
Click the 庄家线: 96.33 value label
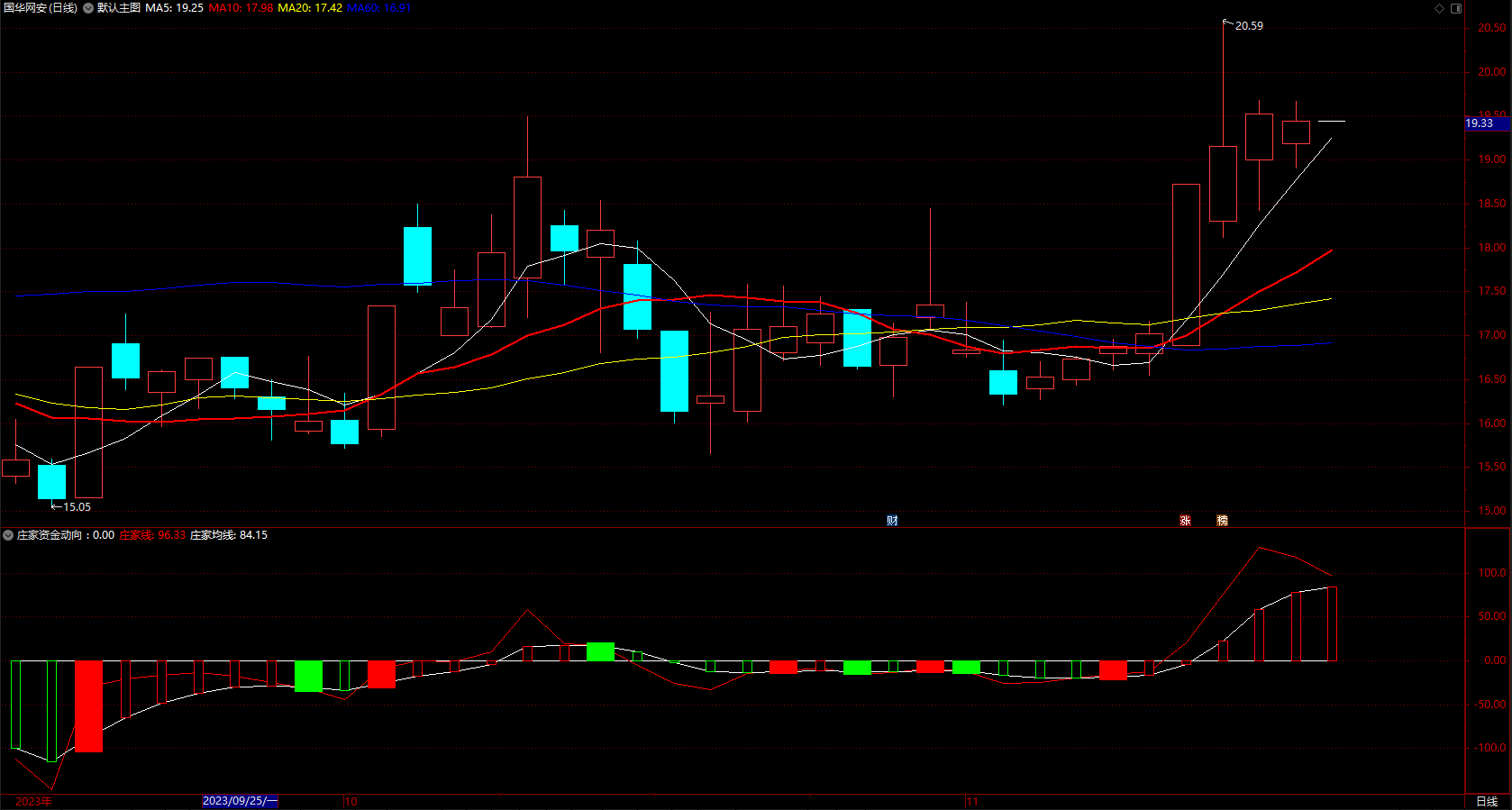coord(152,535)
